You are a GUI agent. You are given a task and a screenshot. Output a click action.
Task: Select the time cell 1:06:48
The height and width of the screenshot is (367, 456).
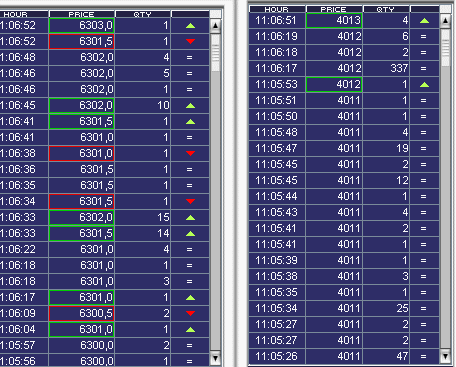[x=24, y=58]
